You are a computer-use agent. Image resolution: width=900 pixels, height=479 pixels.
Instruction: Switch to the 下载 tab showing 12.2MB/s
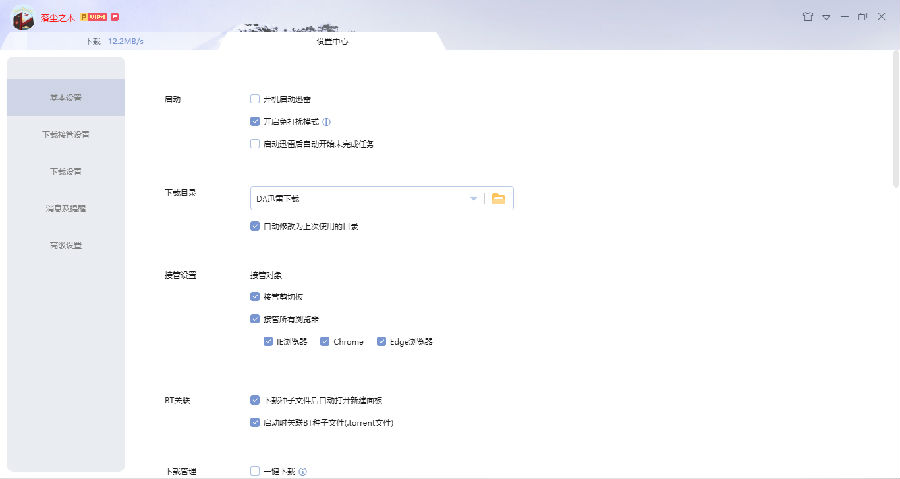(115, 41)
